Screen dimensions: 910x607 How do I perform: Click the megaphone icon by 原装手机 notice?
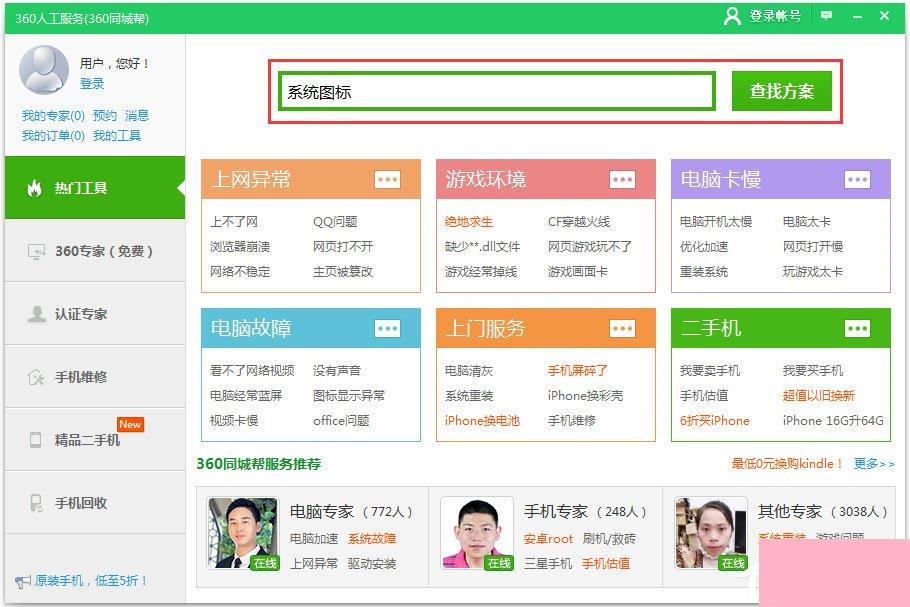click(x=23, y=581)
